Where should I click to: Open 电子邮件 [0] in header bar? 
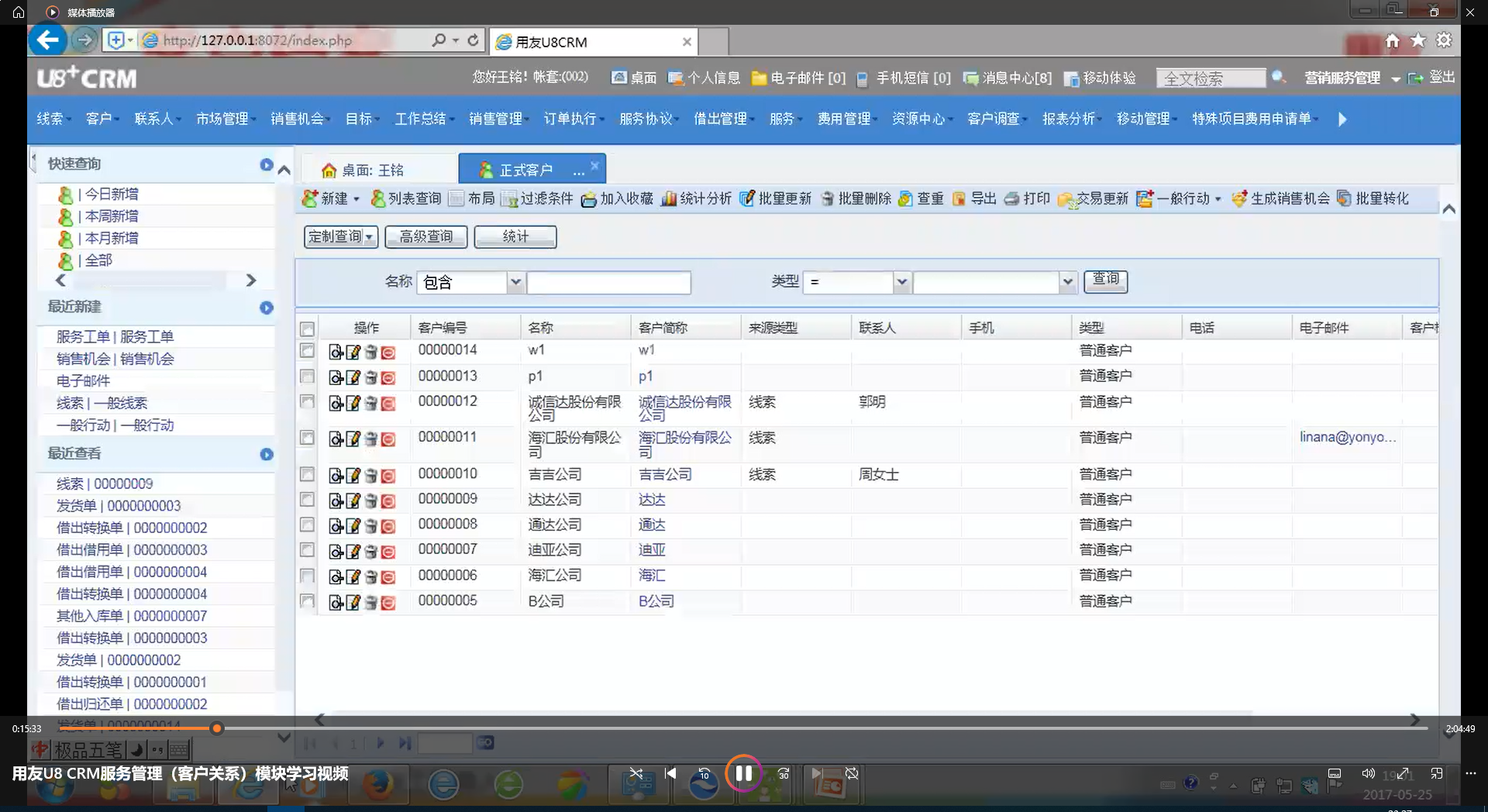pyautogui.click(x=799, y=78)
